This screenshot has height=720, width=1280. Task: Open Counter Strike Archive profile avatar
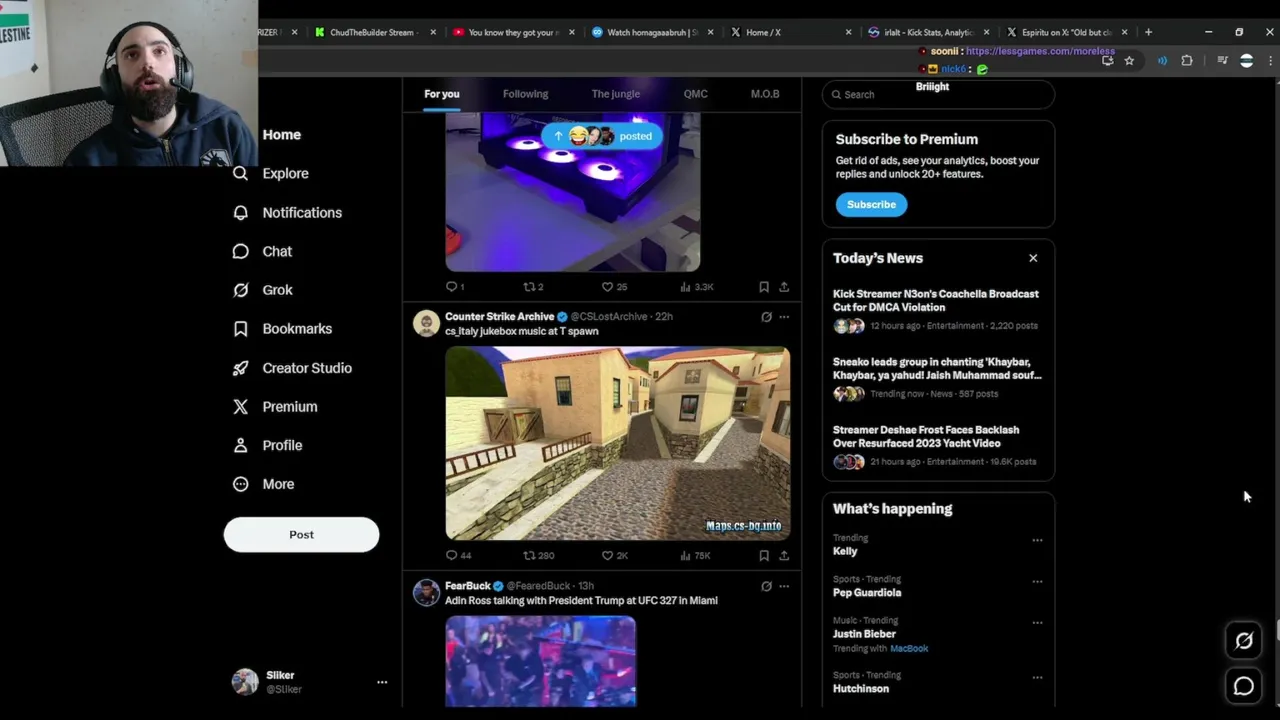pos(426,323)
